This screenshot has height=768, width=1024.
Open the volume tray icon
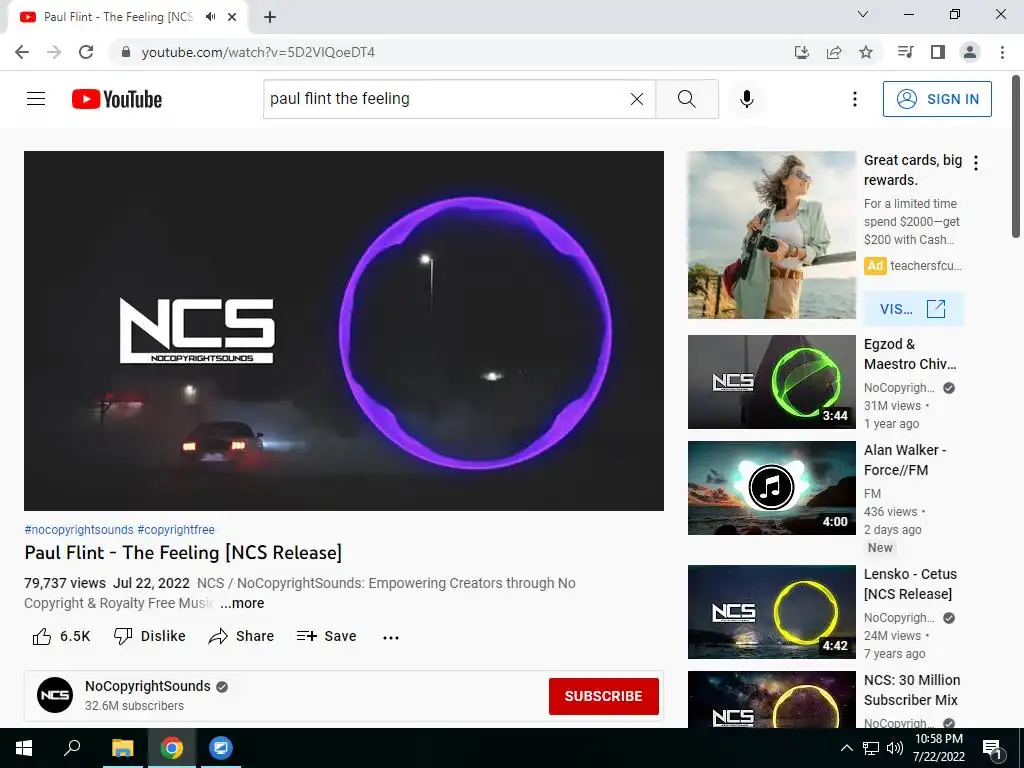pos(894,748)
